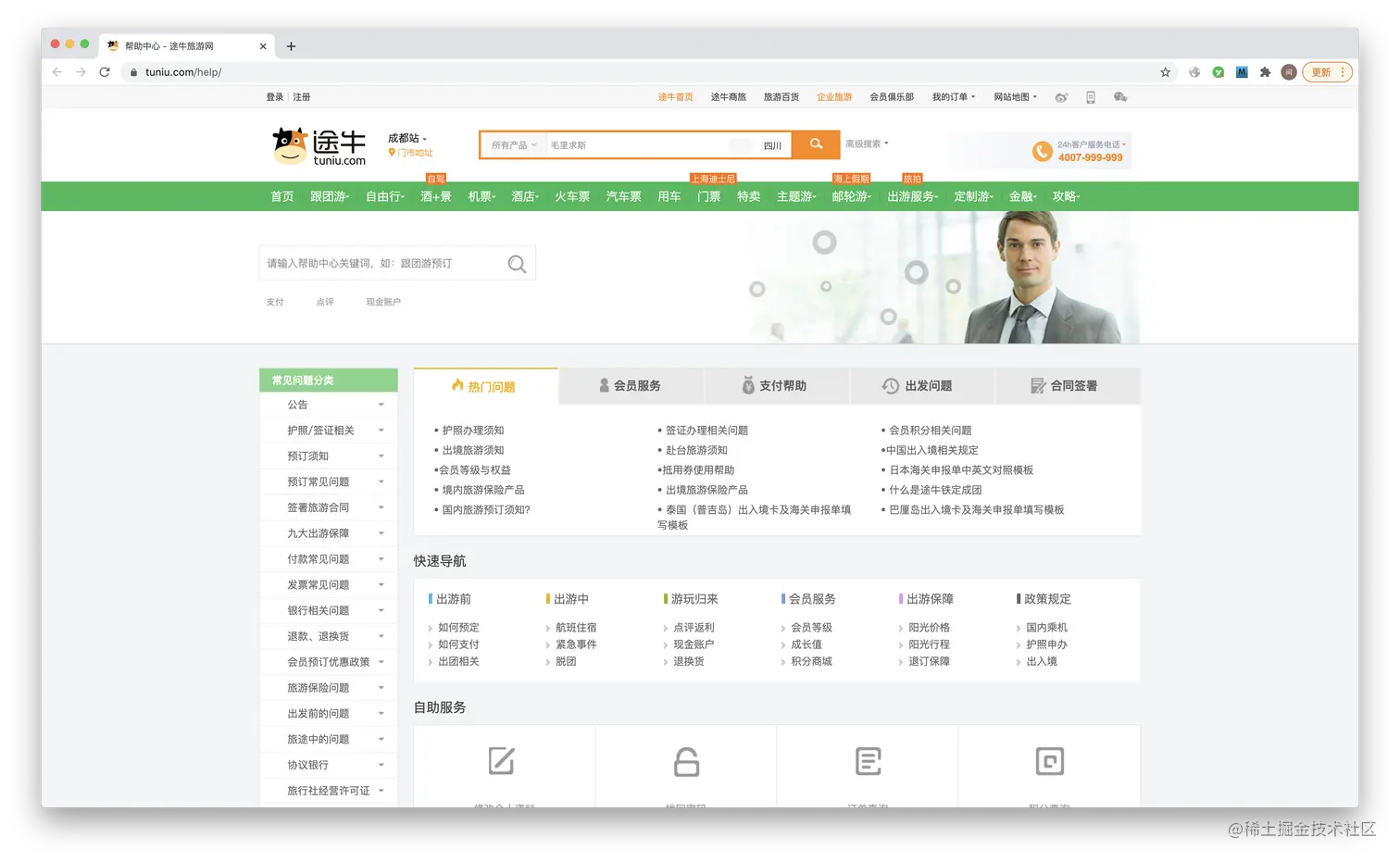
Task: Open the 所有产品 category dropdown
Action: 514,145
